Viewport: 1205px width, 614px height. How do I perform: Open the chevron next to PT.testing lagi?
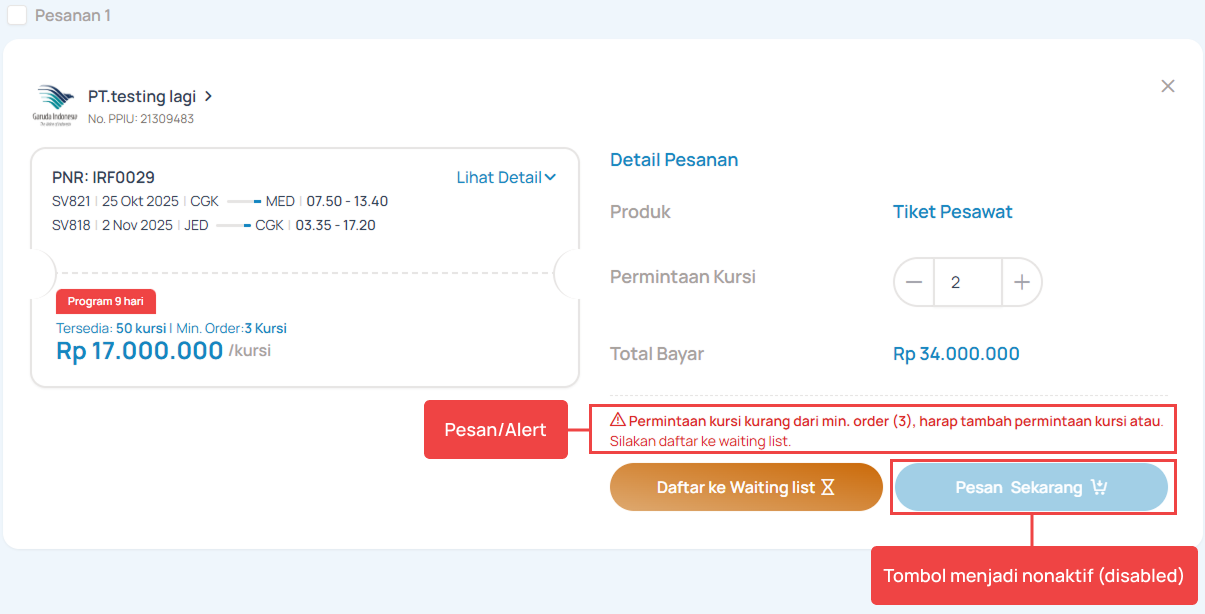coord(208,97)
